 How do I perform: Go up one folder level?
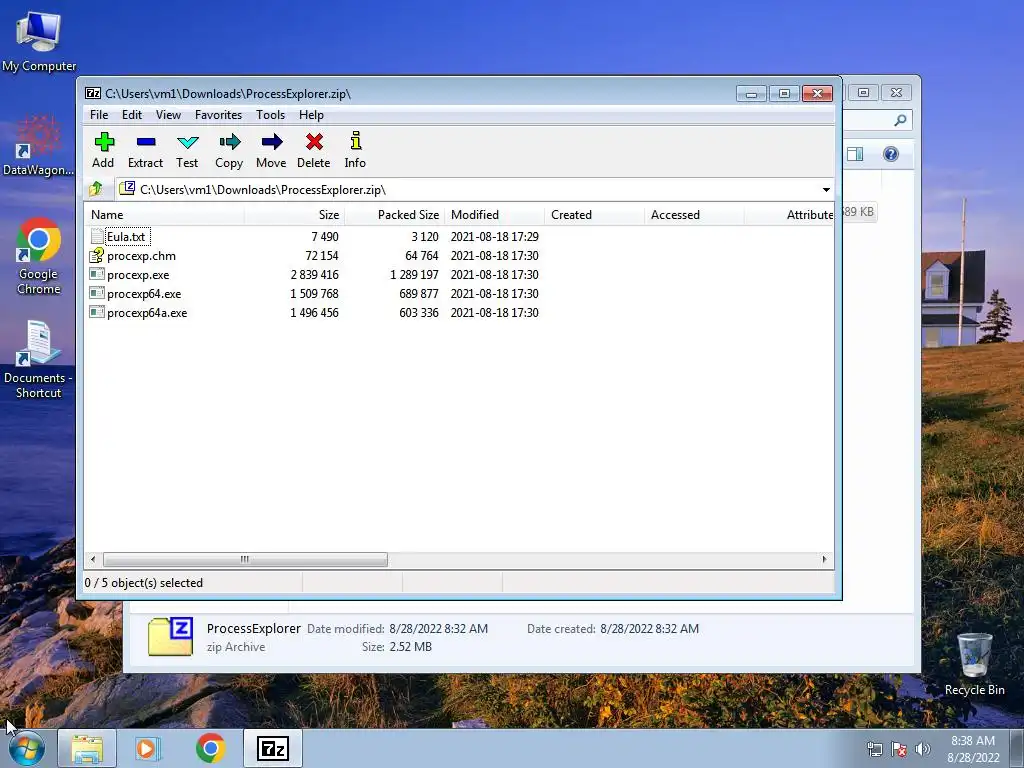(97, 189)
